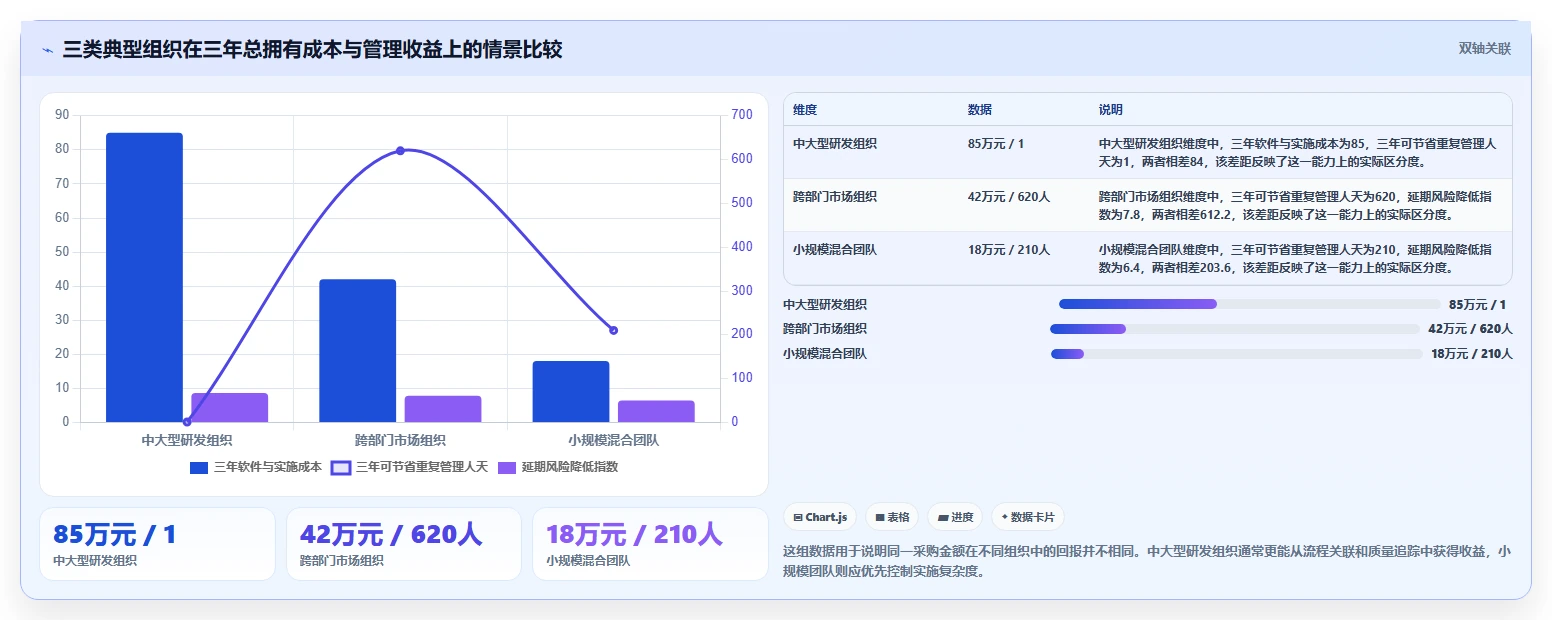Viewport: 1552px width, 620px height.
Task: Click the 说明 column header
Action: 1111,110
